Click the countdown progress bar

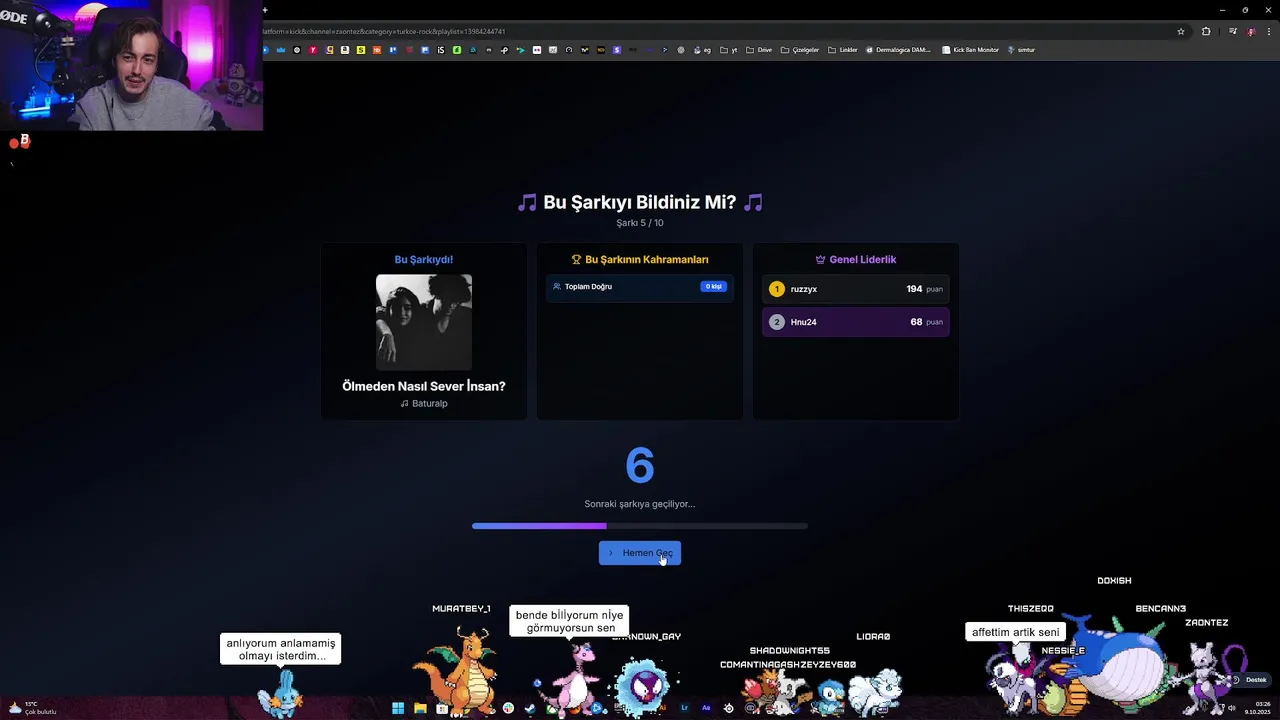(640, 526)
